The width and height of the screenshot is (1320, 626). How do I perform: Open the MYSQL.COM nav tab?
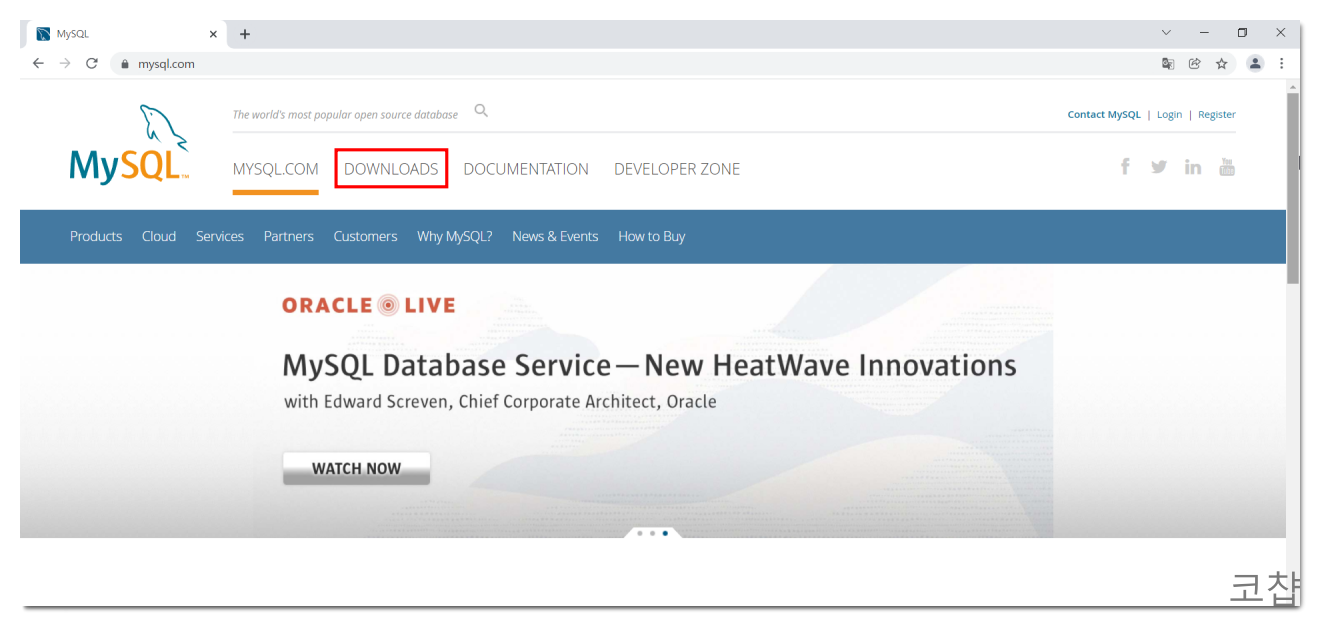[x=275, y=169]
